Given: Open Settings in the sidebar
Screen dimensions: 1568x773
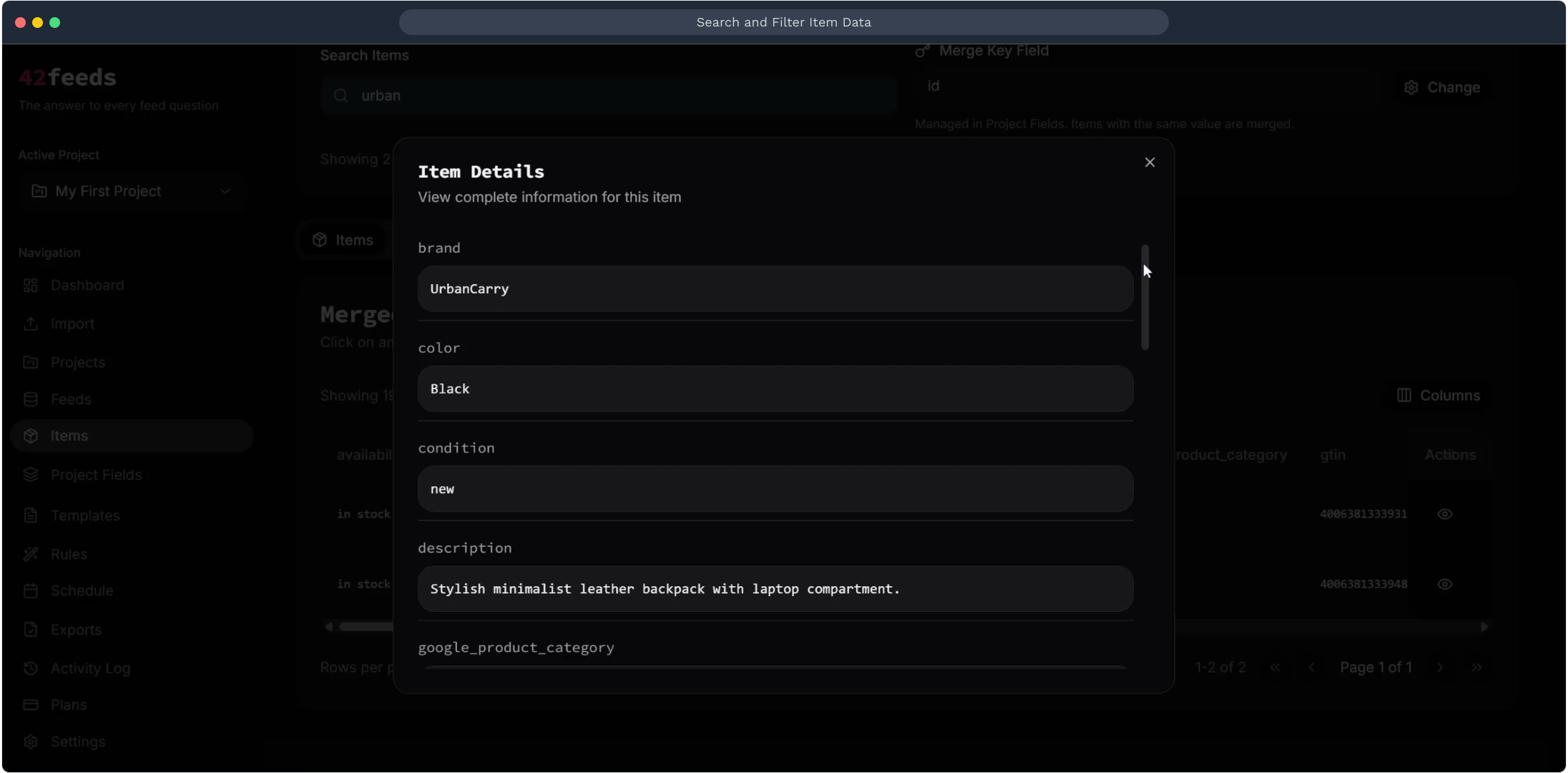Looking at the screenshot, I should point(77,742).
